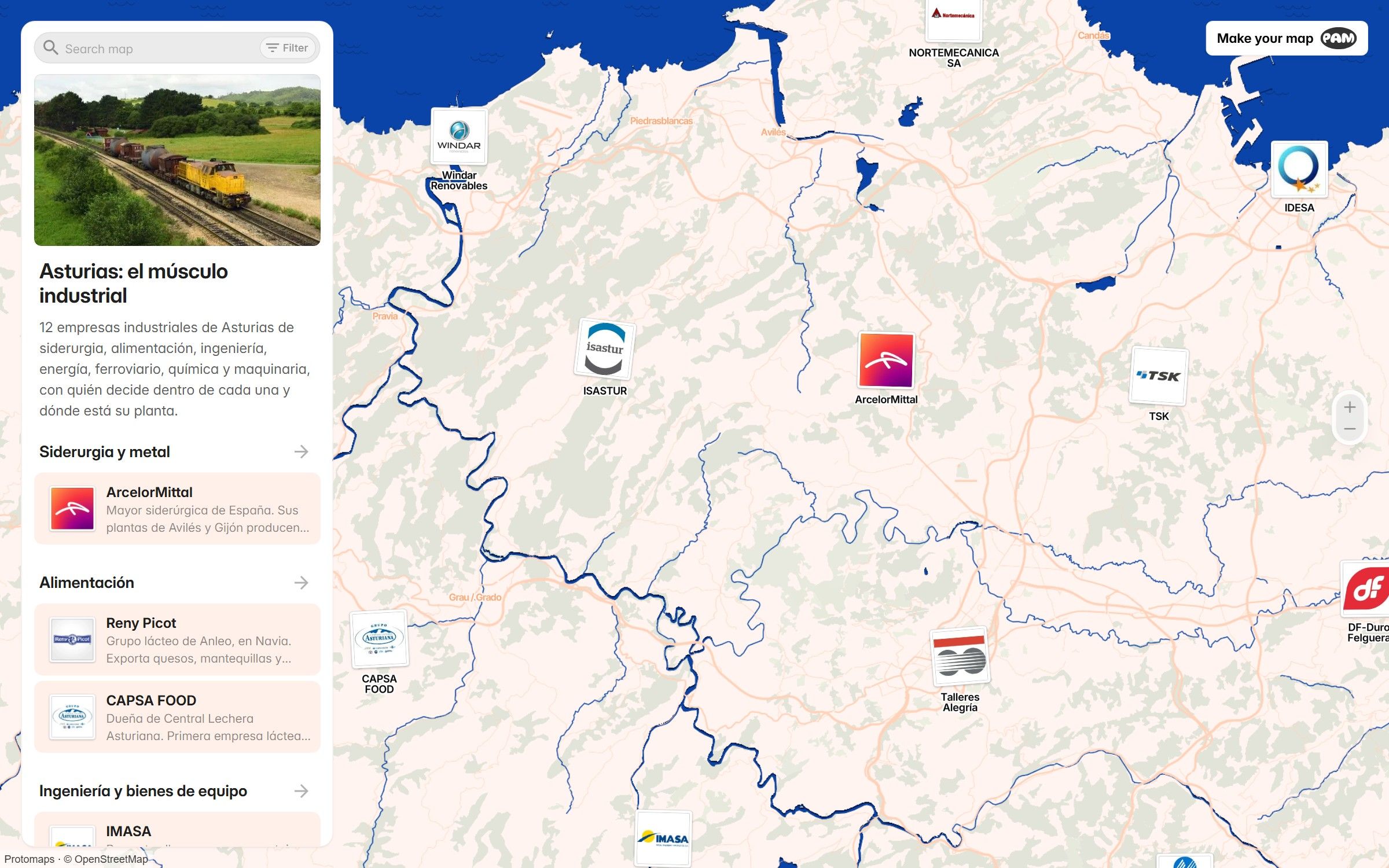Click the PAM logo badge
The height and width of the screenshot is (868, 1389).
[x=1338, y=38]
